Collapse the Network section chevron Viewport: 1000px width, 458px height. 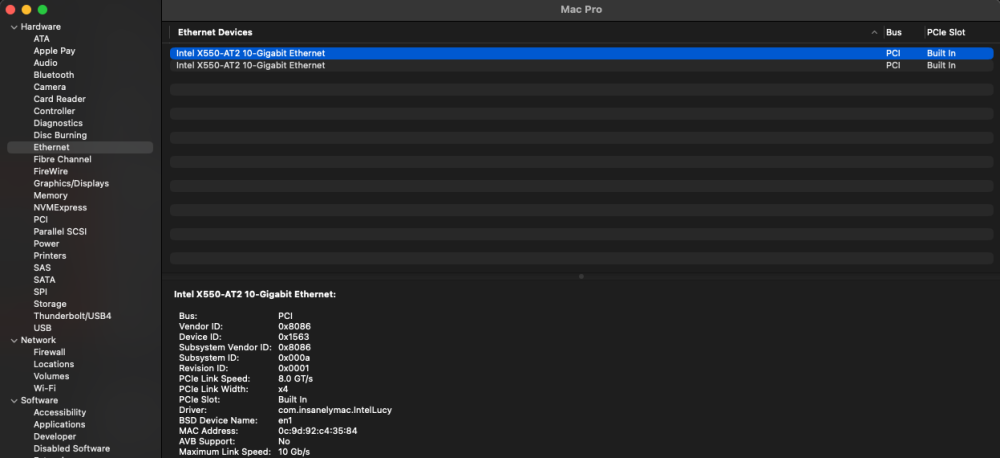14,340
